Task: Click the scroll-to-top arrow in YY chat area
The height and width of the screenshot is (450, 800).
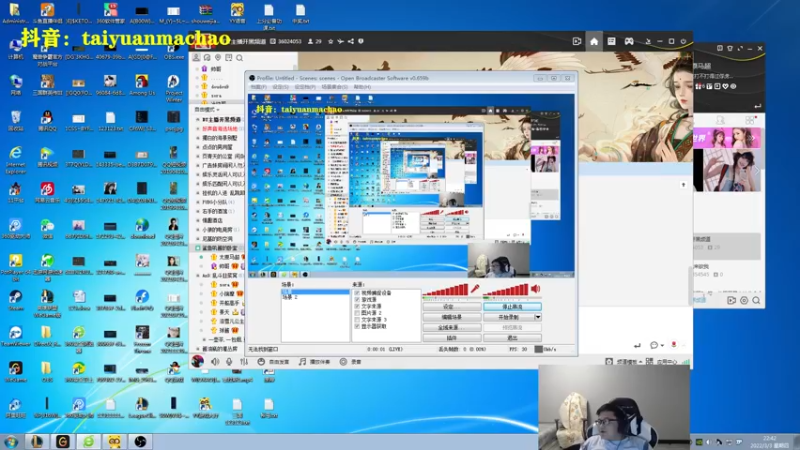Action: click(683, 185)
